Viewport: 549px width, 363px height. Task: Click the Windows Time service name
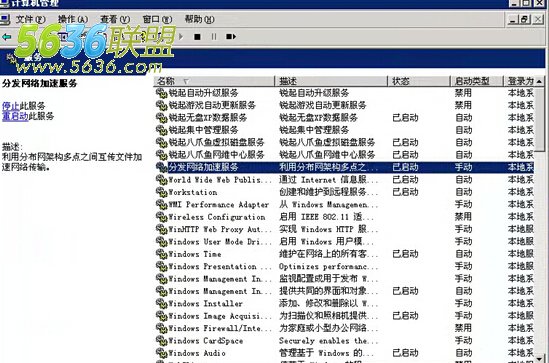[x=195, y=254]
